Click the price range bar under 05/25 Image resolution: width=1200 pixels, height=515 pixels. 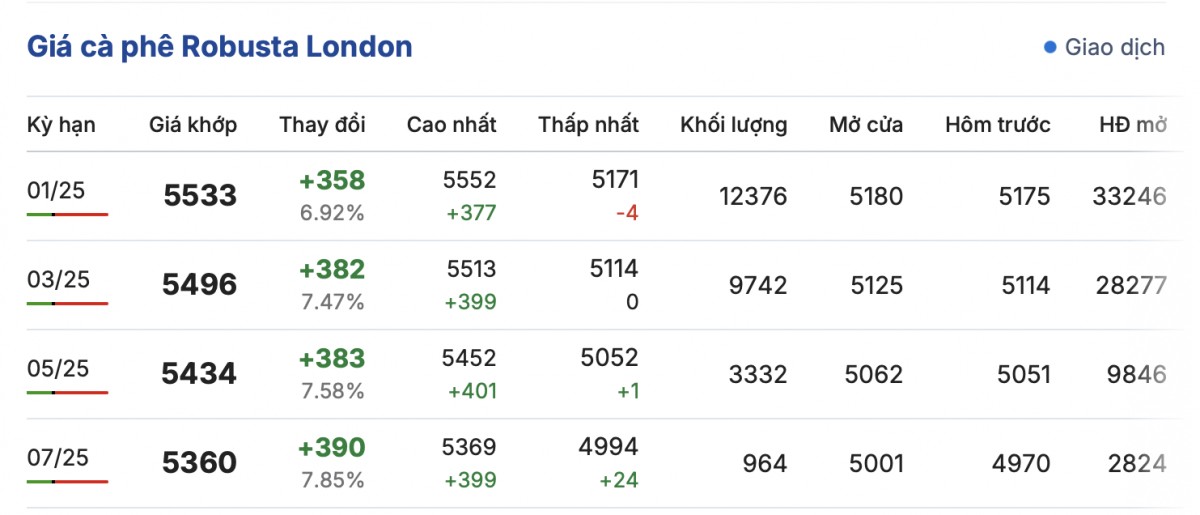pyautogui.click(x=67, y=392)
